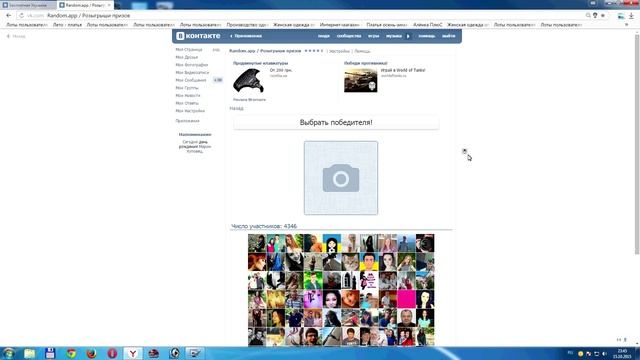This screenshot has height=360, width=640.
Task: Click the birthday reminder text
Action: coord(195,147)
